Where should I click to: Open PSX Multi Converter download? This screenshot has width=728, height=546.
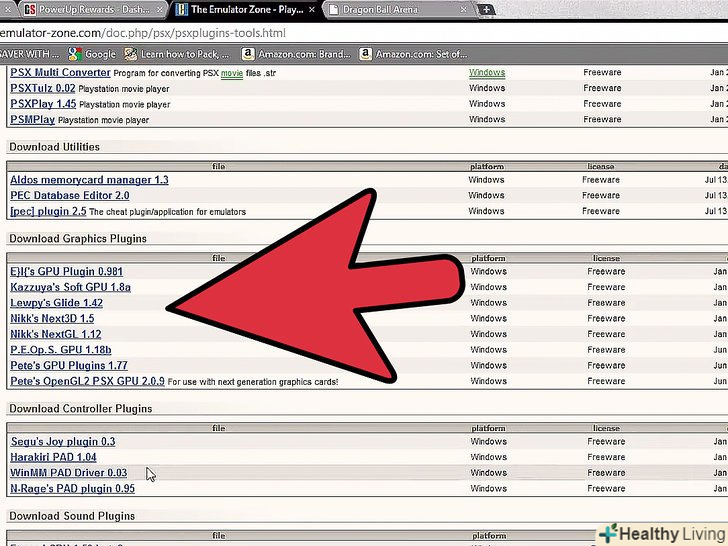[60, 72]
